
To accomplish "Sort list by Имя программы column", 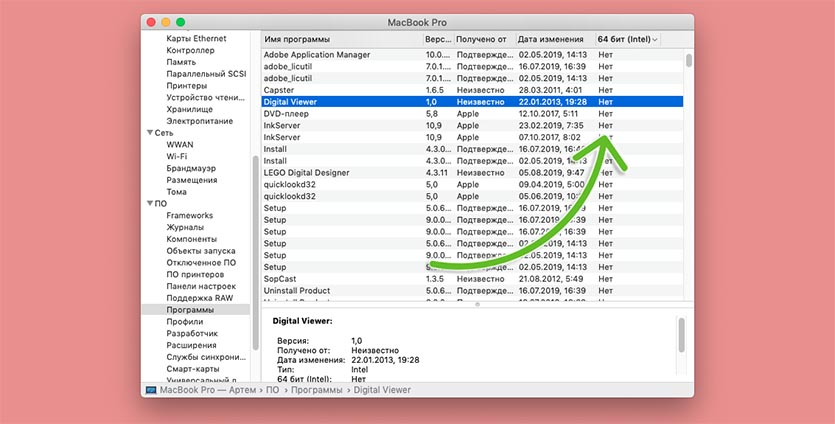I will 340,39.
